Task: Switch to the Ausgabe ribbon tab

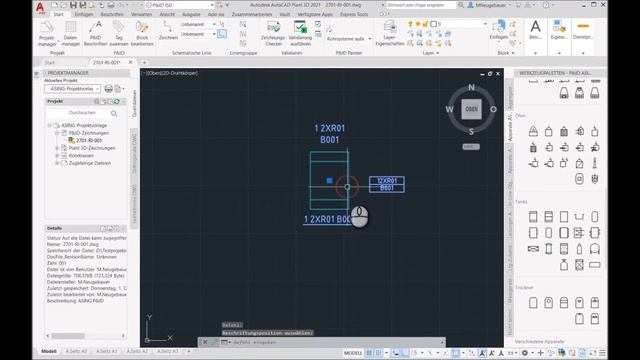Action: click(191, 14)
